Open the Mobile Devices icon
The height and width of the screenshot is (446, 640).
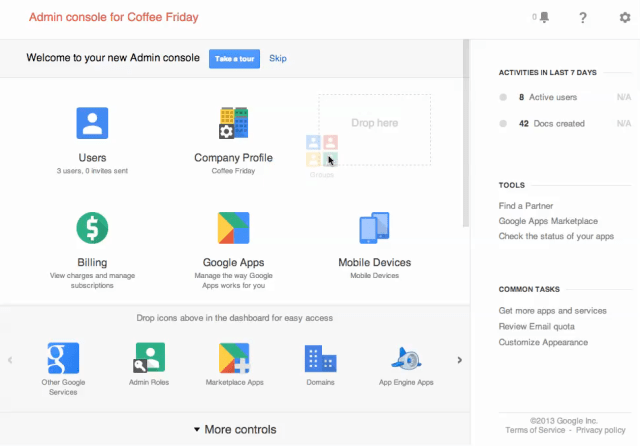point(373,229)
